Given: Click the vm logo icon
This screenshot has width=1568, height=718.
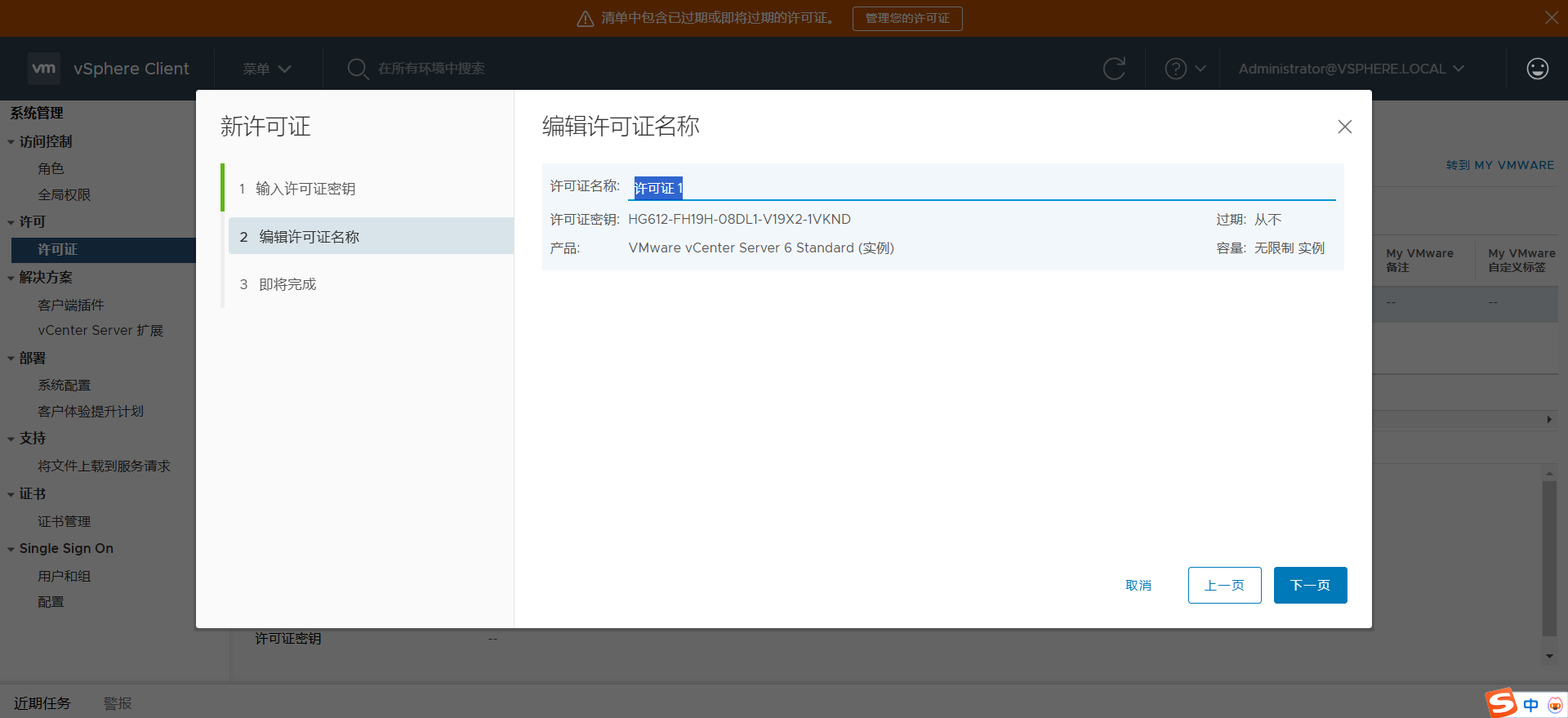Looking at the screenshot, I should pos(43,69).
